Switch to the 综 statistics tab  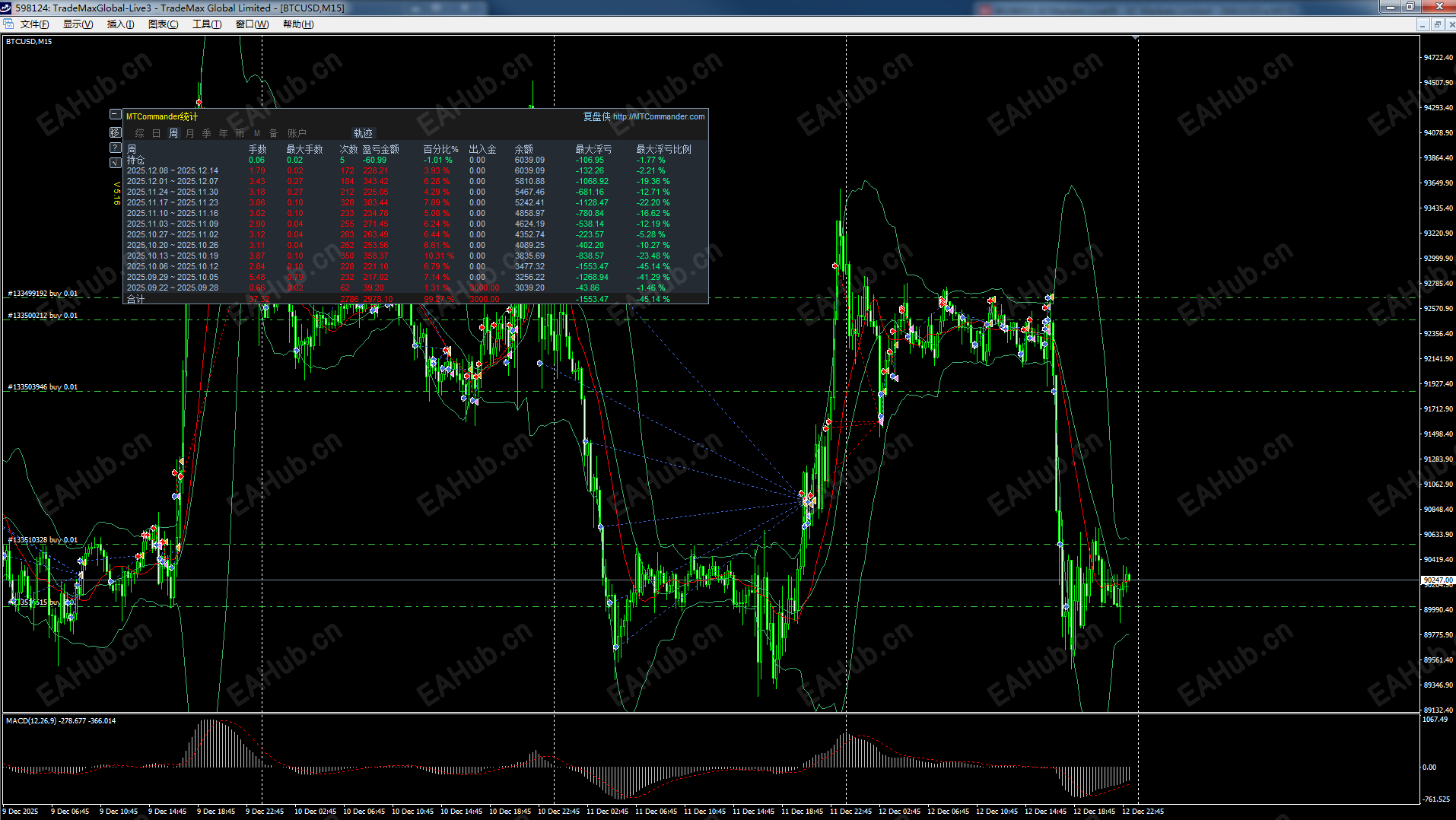(x=139, y=132)
